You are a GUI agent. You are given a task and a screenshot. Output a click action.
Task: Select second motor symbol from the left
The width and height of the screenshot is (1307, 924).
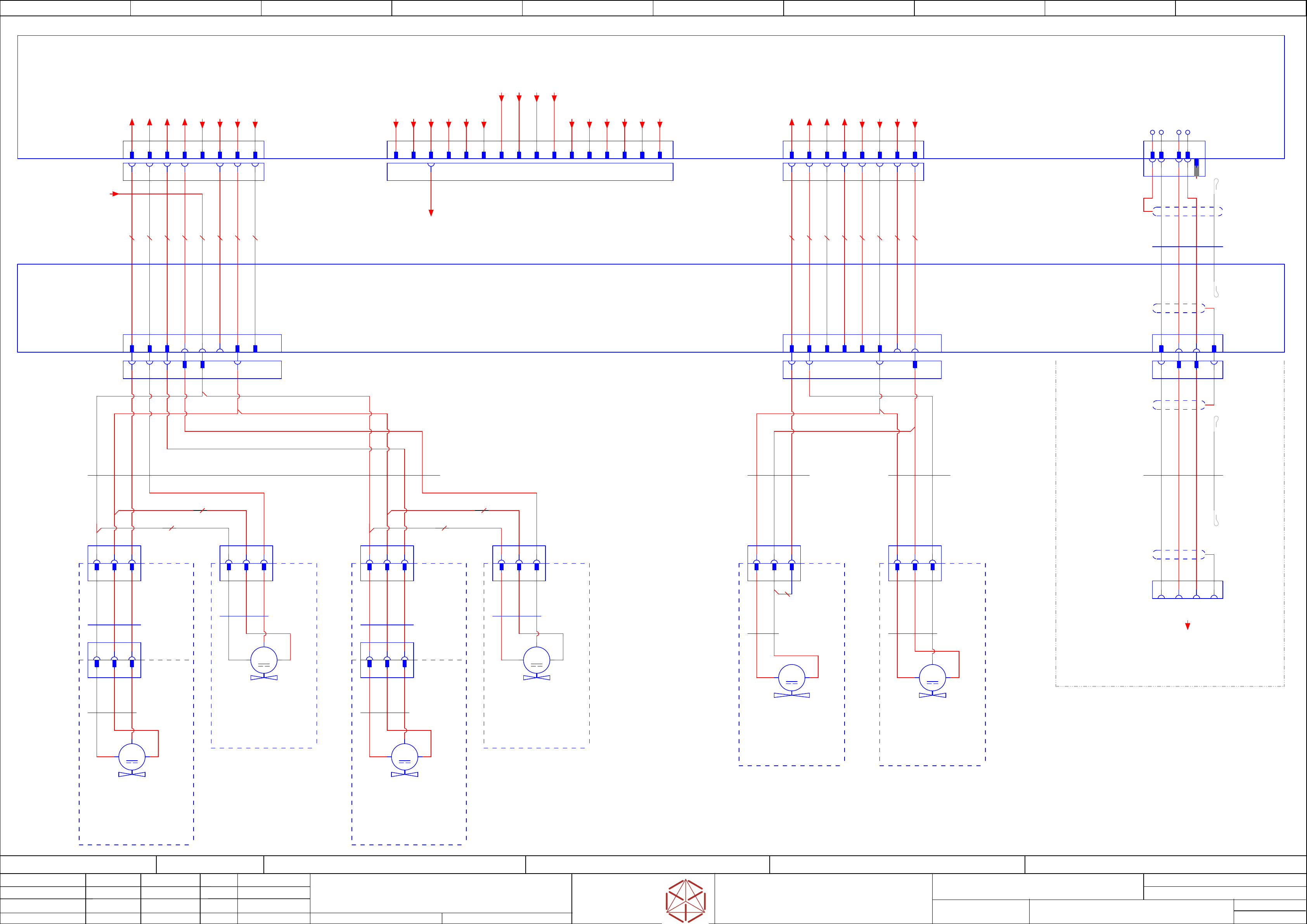263,660
